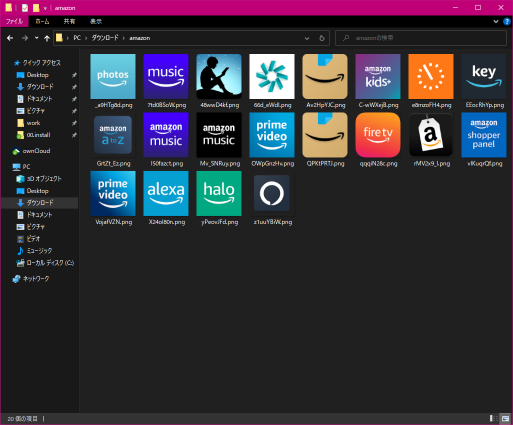This screenshot has width=513, height=425.
Task: Switch to large icons view in status bar
Action: [505, 418]
